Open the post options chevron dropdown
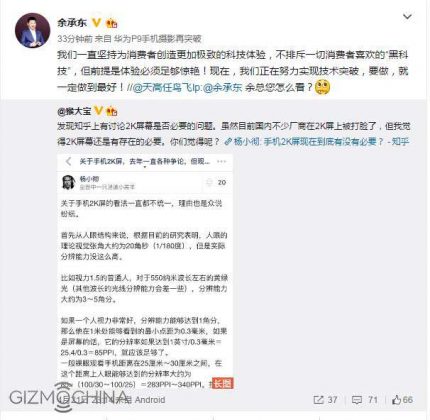430x420 pixels. [407, 16]
